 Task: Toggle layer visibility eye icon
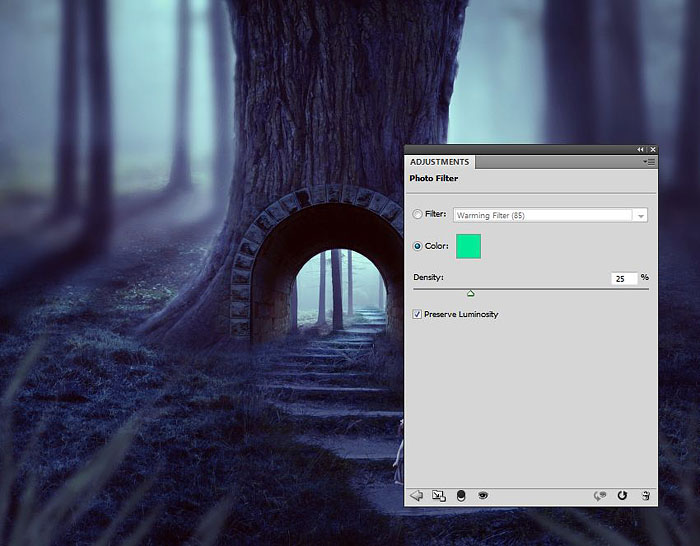[x=482, y=495]
